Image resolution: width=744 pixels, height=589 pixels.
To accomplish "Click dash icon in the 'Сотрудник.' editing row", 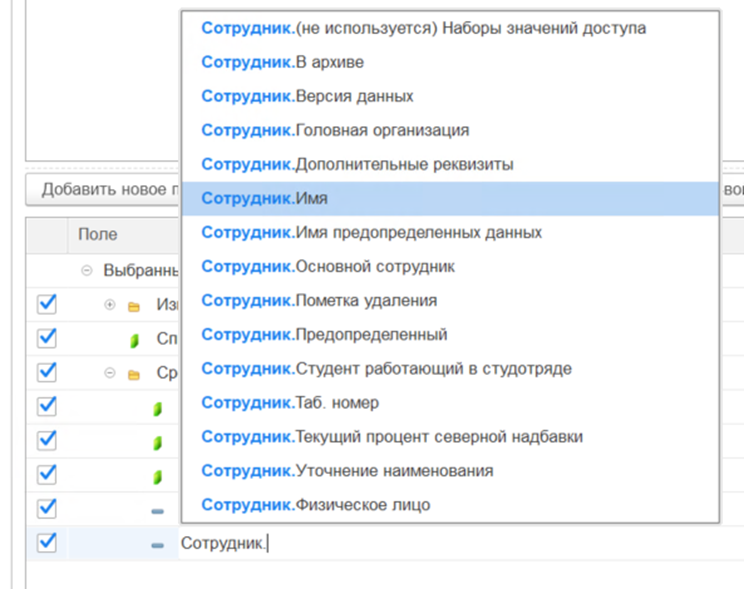I will point(157,545).
